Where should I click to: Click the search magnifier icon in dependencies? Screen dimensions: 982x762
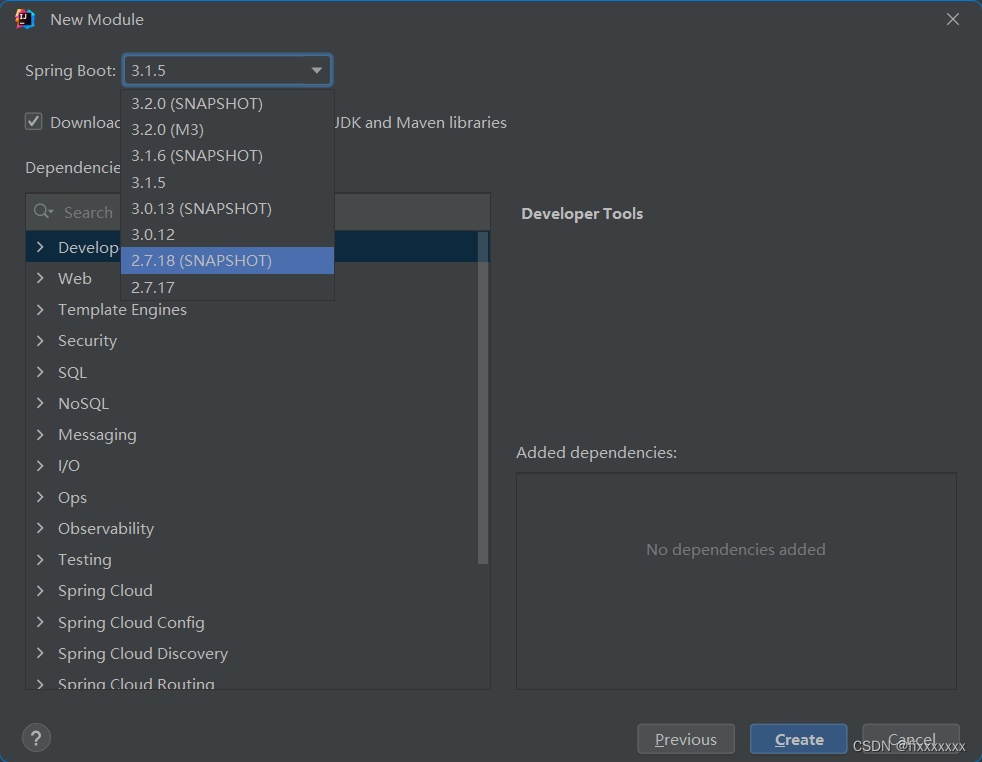pyautogui.click(x=43, y=212)
